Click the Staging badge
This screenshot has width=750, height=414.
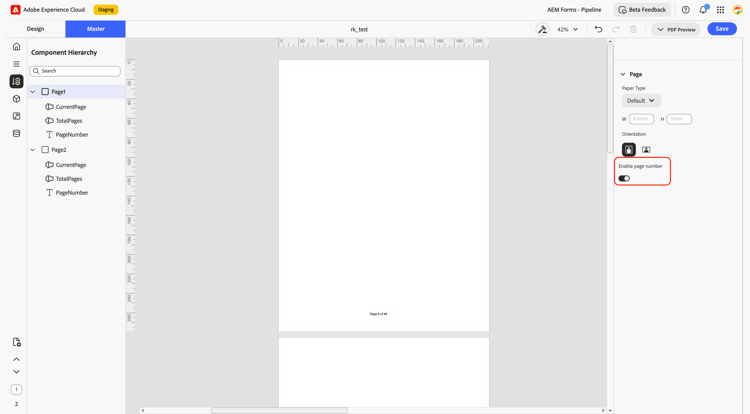[x=106, y=10]
